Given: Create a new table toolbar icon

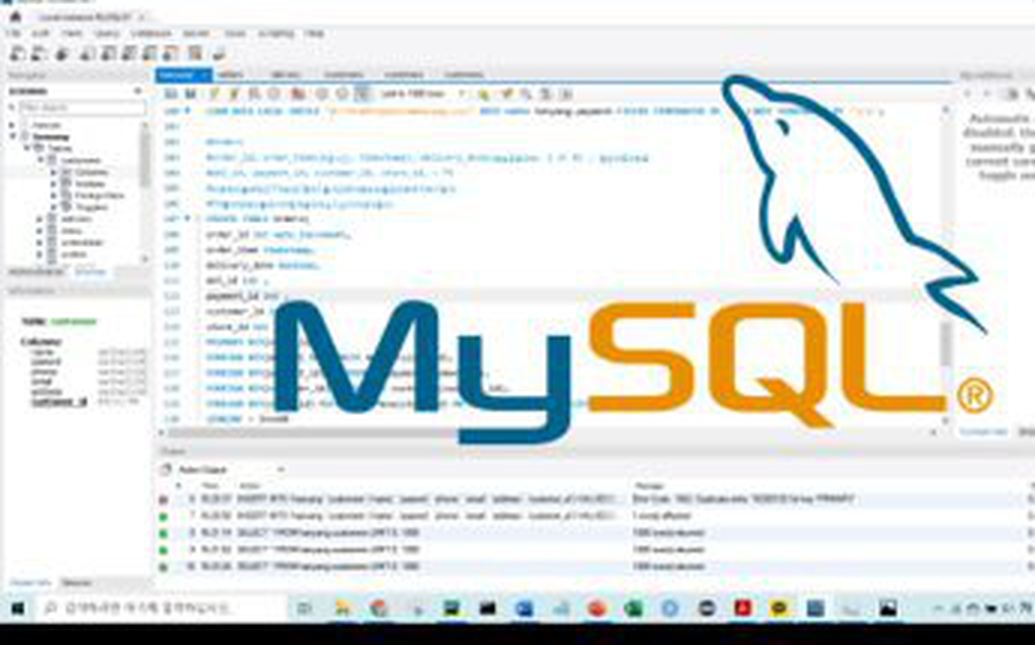Looking at the screenshot, I should click(109, 54).
